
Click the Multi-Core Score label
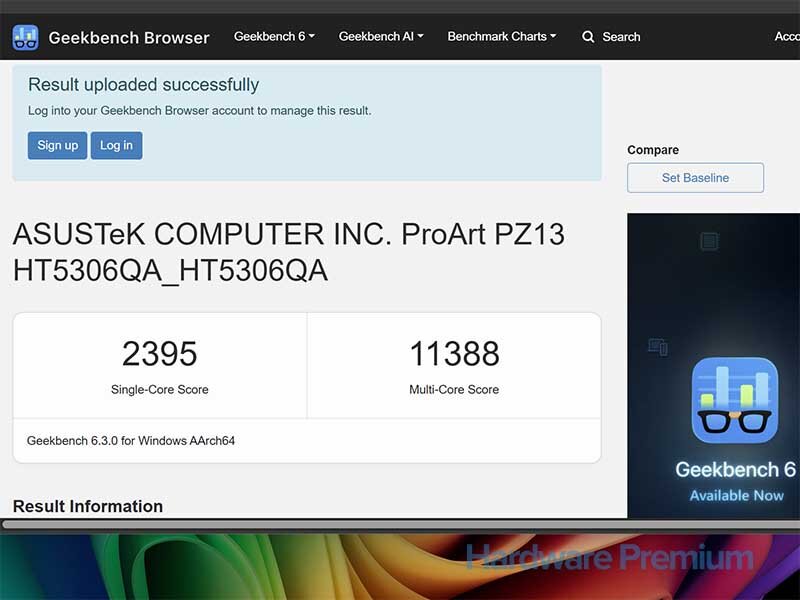click(454, 389)
